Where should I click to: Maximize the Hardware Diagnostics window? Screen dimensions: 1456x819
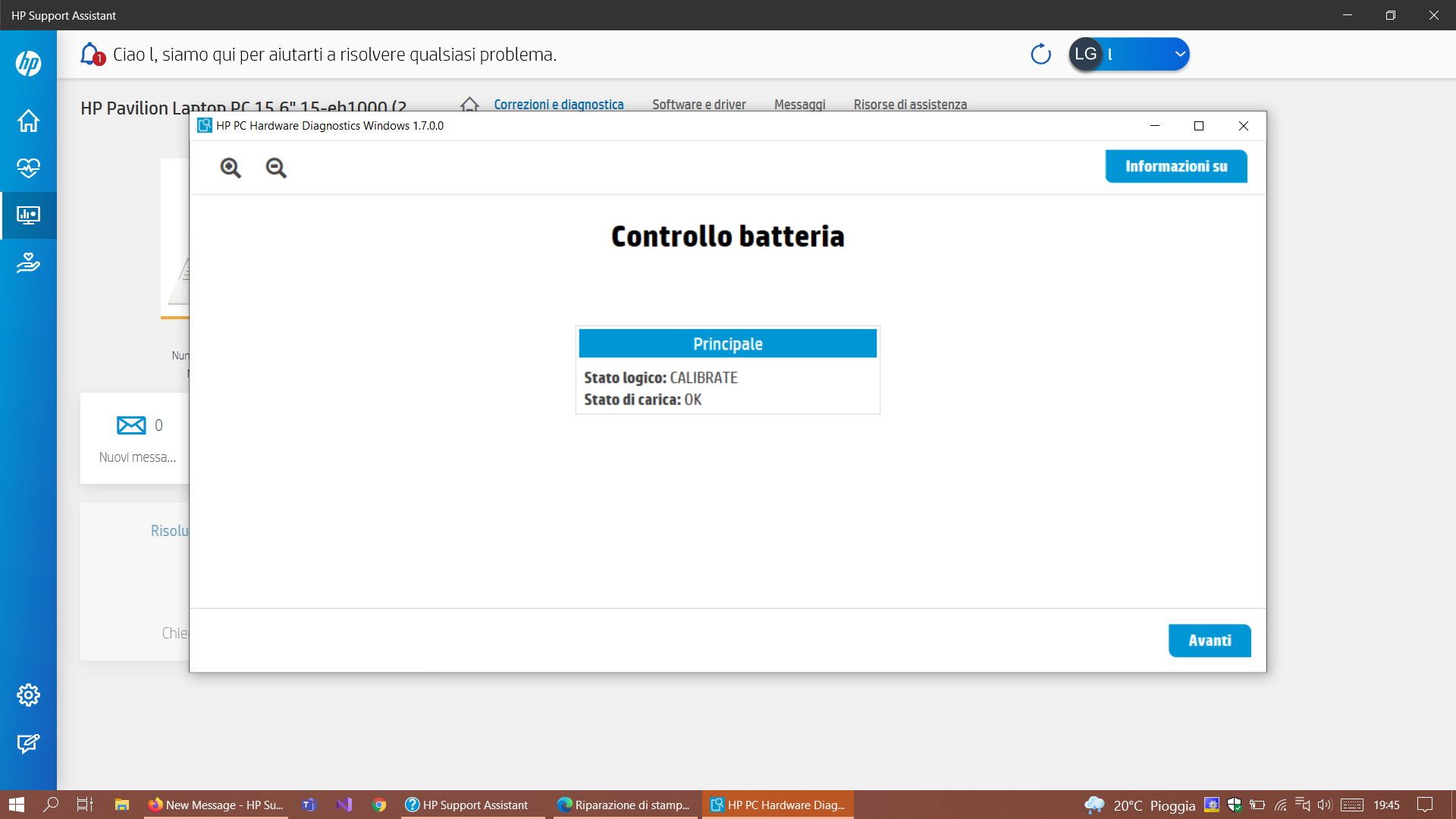pos(1199,126)
